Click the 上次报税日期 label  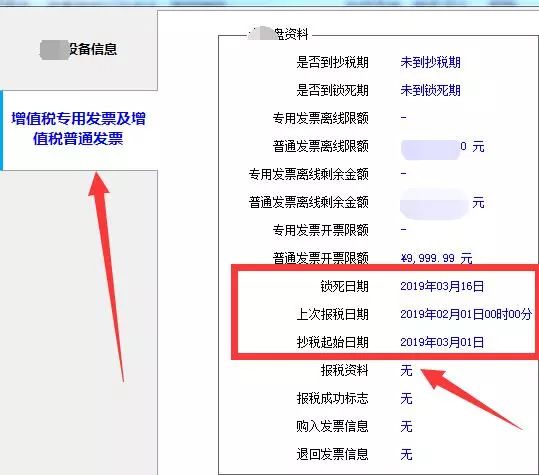tap(332, 314)
